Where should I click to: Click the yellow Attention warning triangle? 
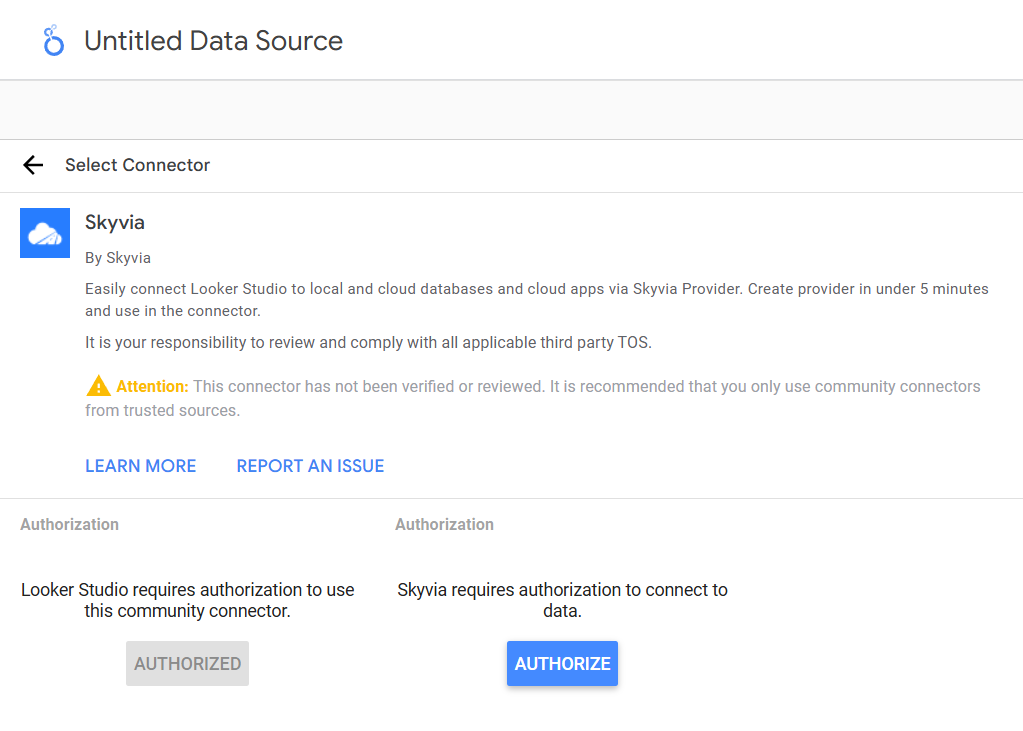click(97, 385)
